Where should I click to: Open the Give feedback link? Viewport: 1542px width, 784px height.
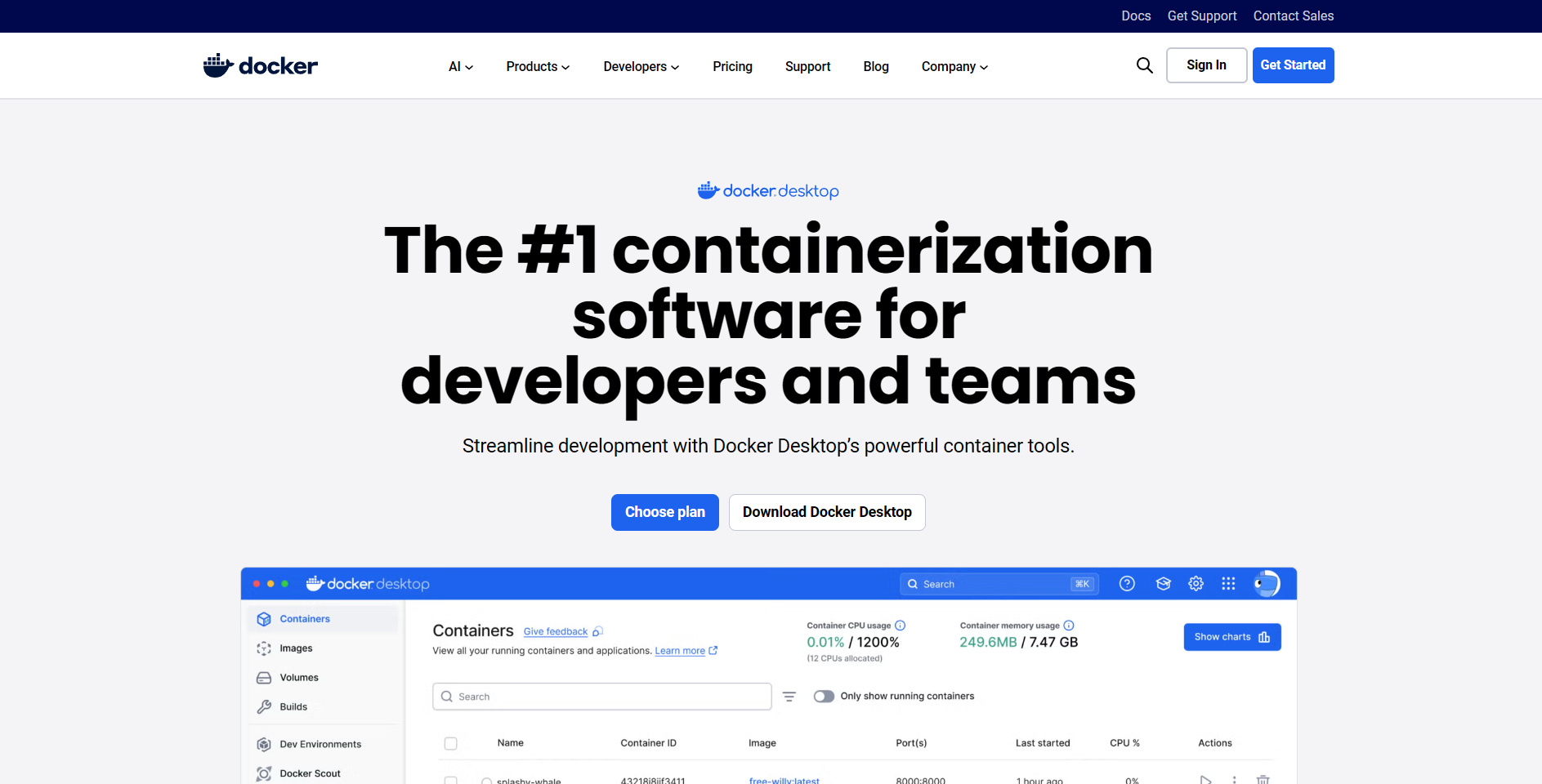pyautogui.click(x=556, y=631)
